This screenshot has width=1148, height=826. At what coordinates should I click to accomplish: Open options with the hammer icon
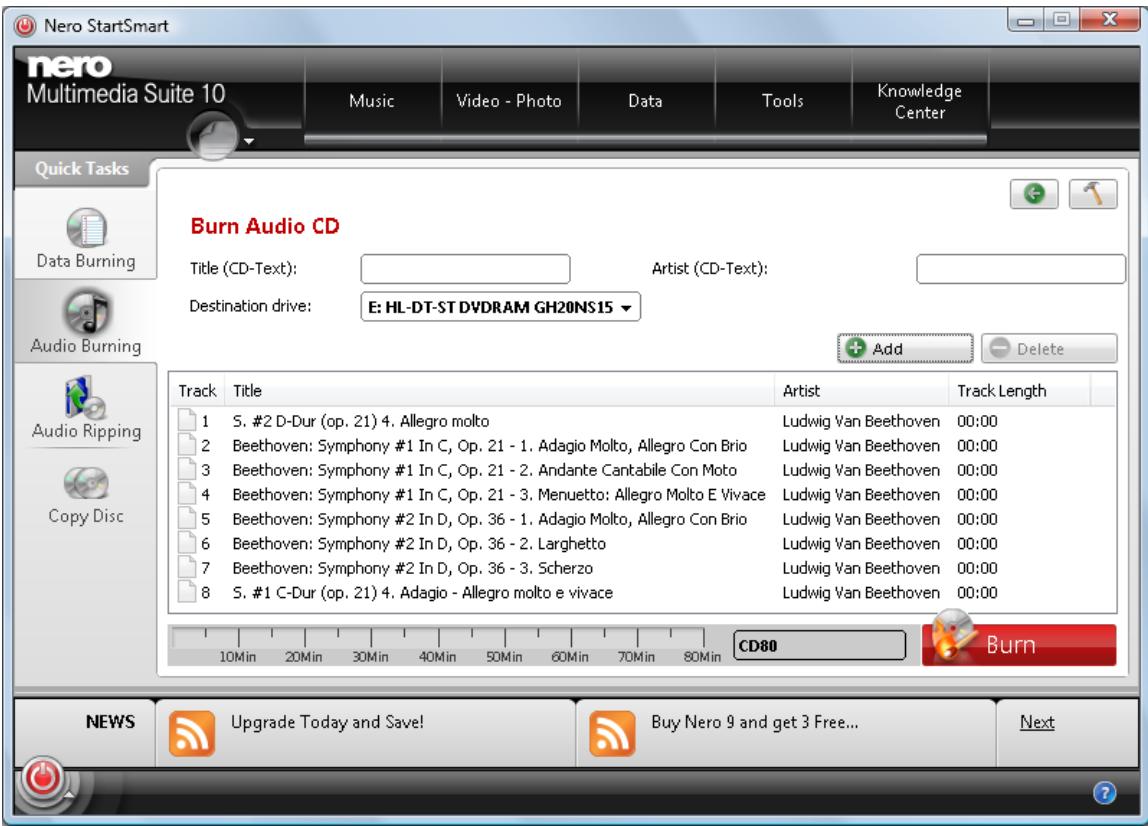point(1093,194)
